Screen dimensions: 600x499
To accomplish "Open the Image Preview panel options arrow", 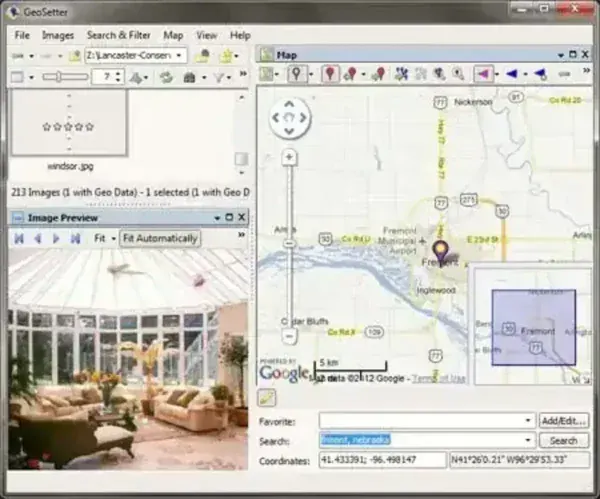I will pyautogui.click(x=217, y=218).
